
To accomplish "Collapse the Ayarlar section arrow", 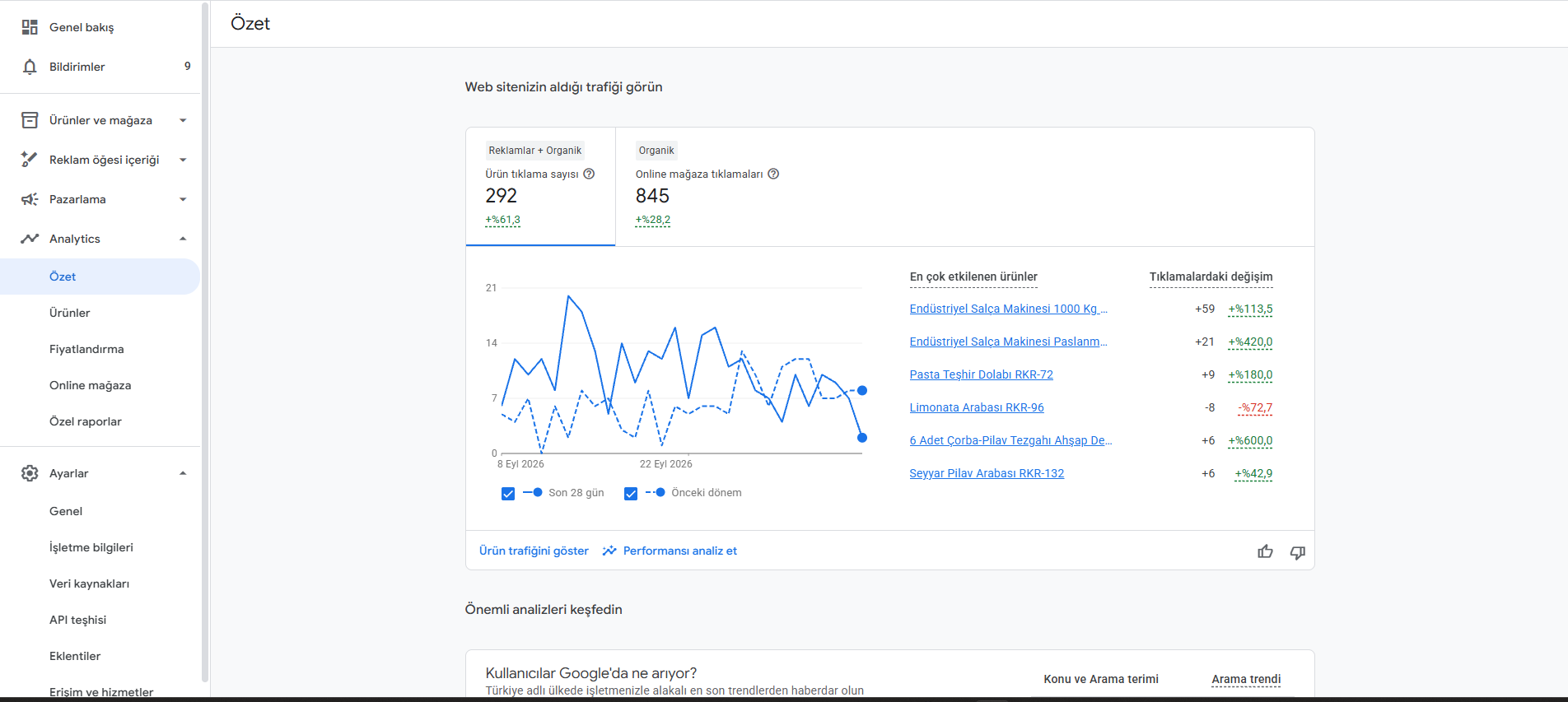I will point(183,473).
